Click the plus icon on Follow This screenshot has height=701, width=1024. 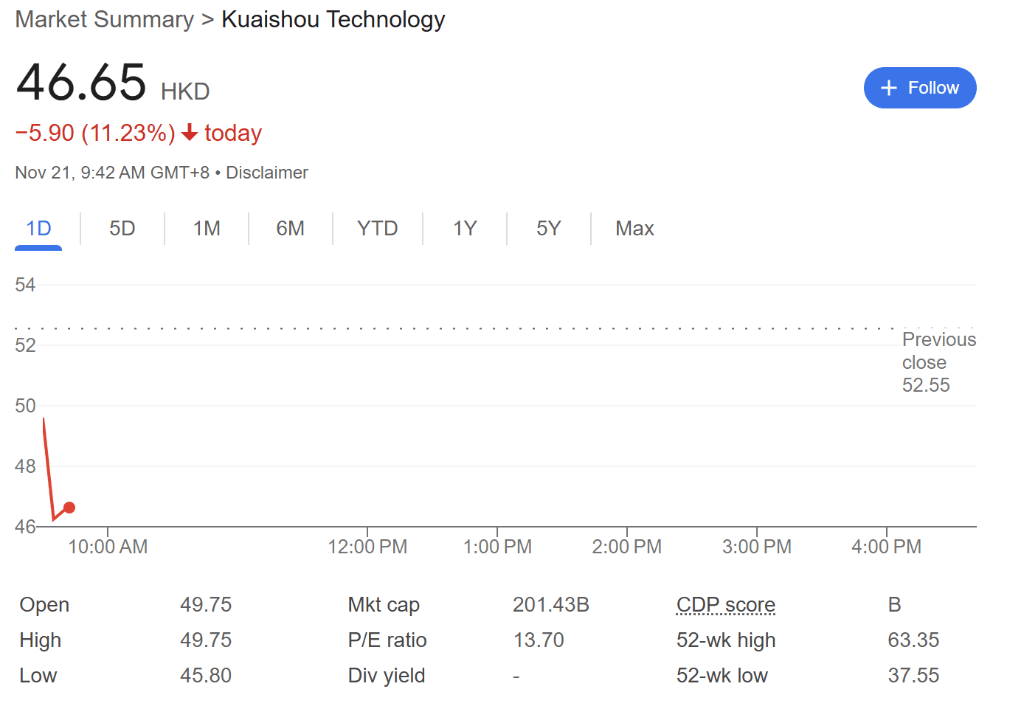(x=888, y=88)
